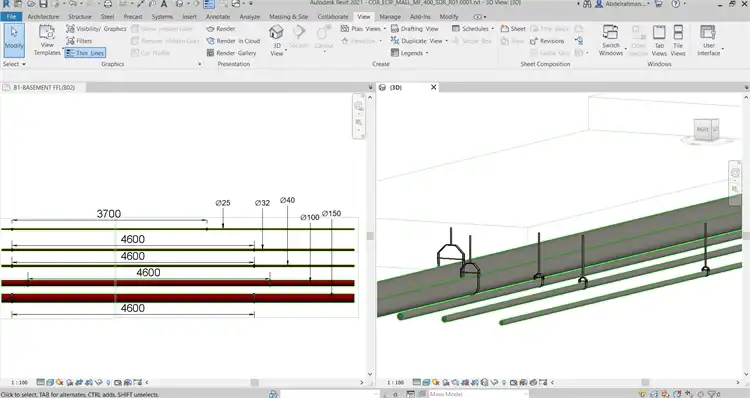750x398 pixels.
Task: Click the 3D view horizontal scrollbar
Action: pos(645,383)
